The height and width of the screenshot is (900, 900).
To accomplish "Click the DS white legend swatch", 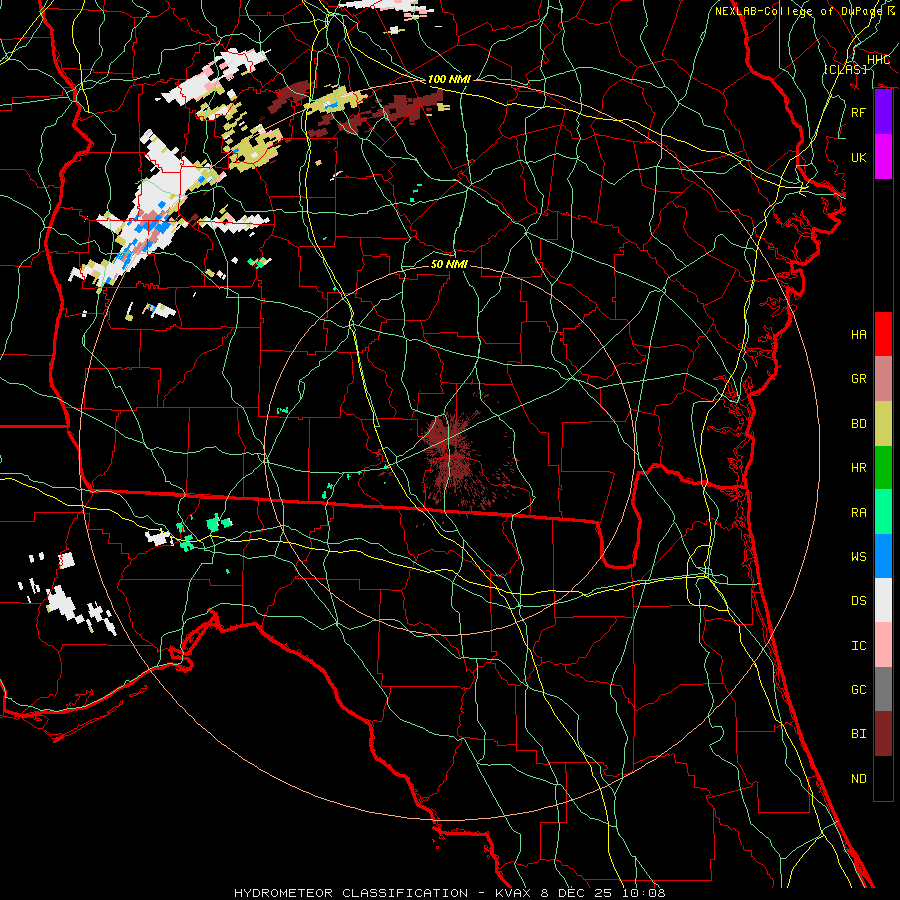I will (883, 600).
